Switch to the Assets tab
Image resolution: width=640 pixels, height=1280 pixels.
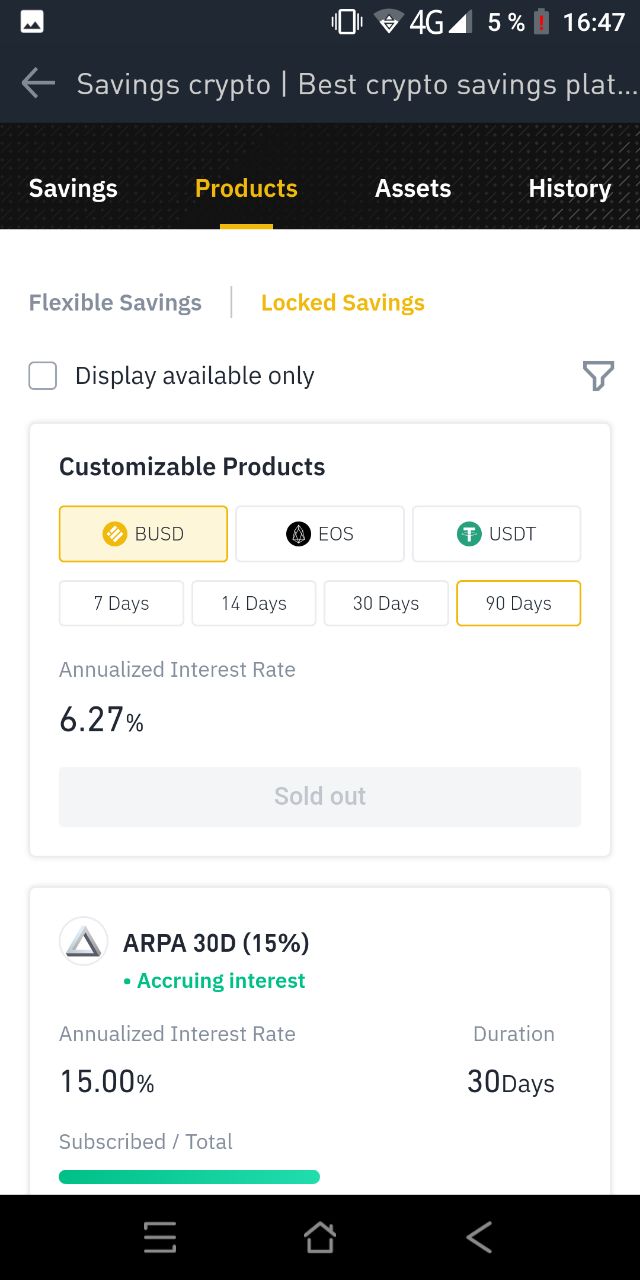[x=412, y=188]
